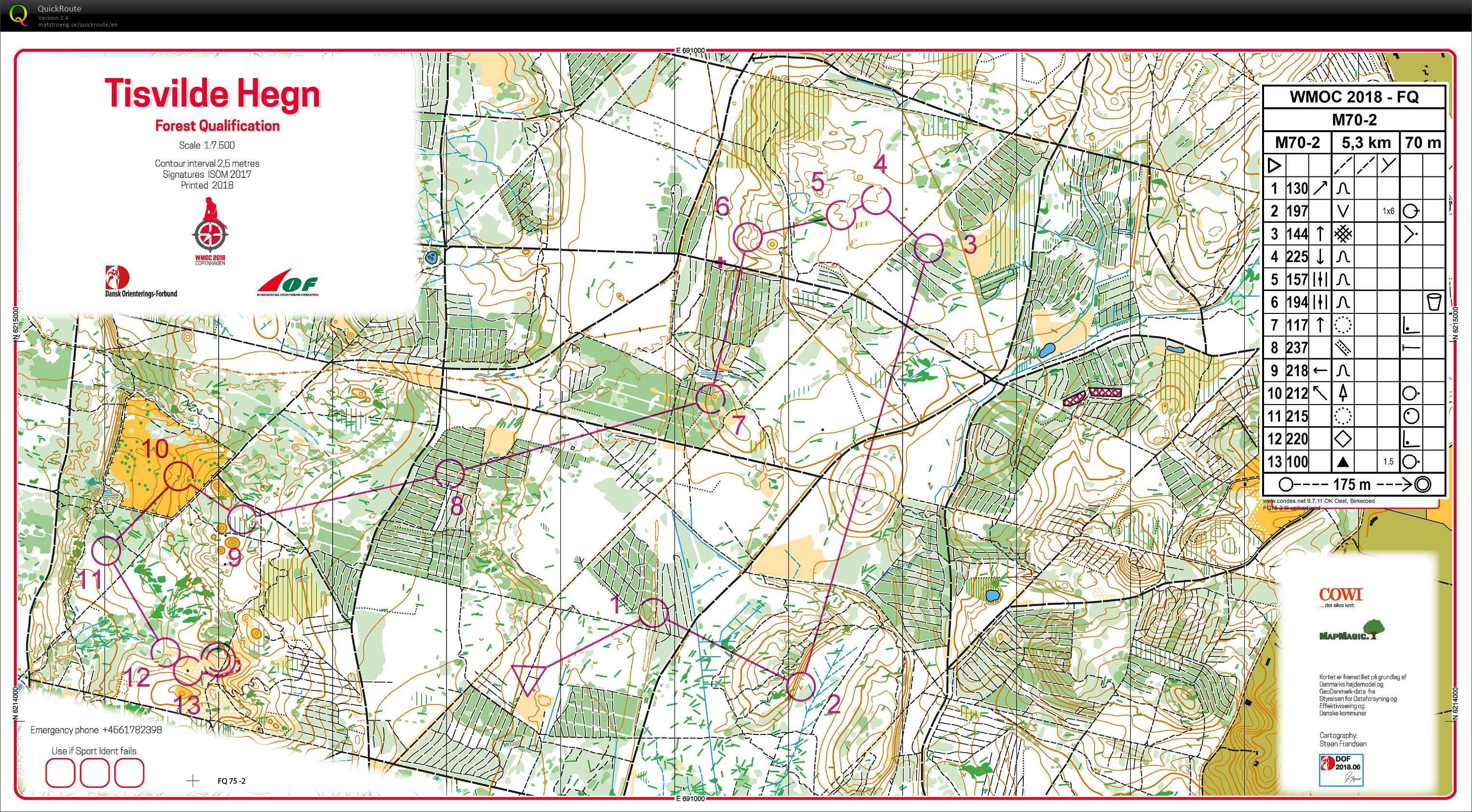Click control code 130 in row 1
The image size is (1472, 812).
tap(1297, 188)
